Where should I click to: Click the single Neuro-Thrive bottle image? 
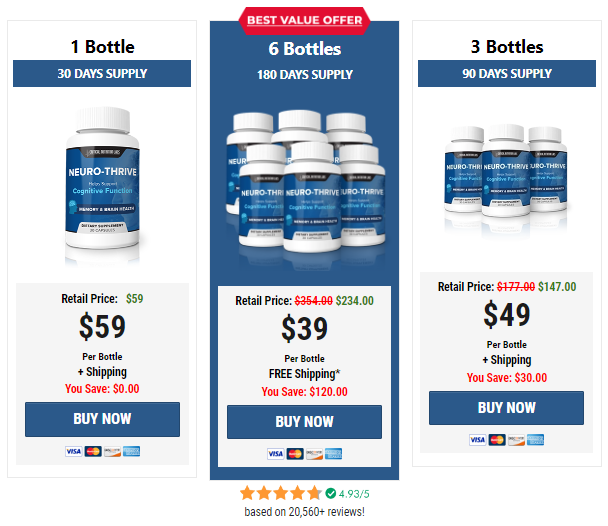click(102, 182)
